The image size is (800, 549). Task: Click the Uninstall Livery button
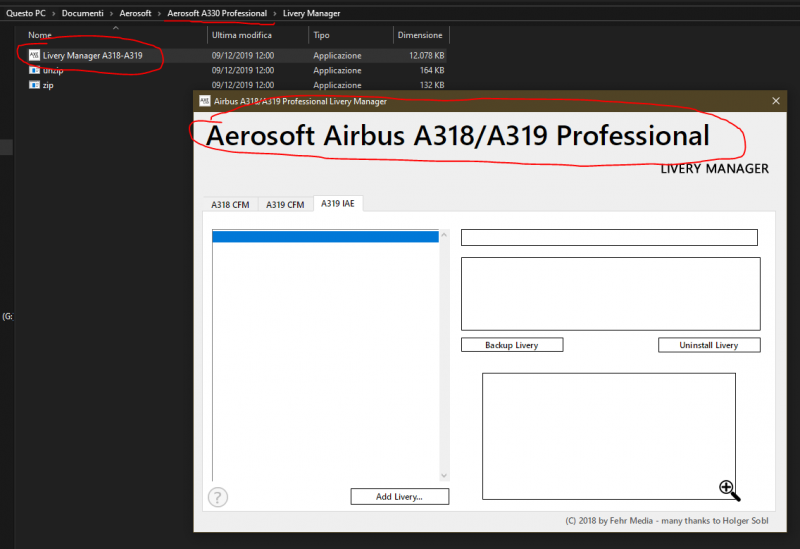709,345
